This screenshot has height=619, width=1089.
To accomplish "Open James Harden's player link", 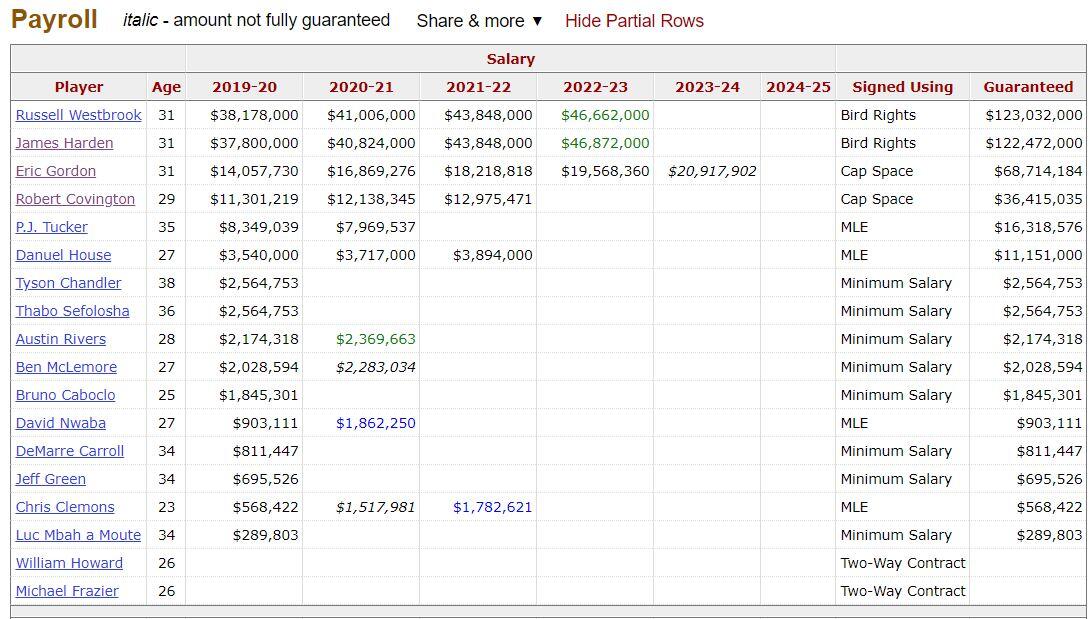I will pos(64,143).
